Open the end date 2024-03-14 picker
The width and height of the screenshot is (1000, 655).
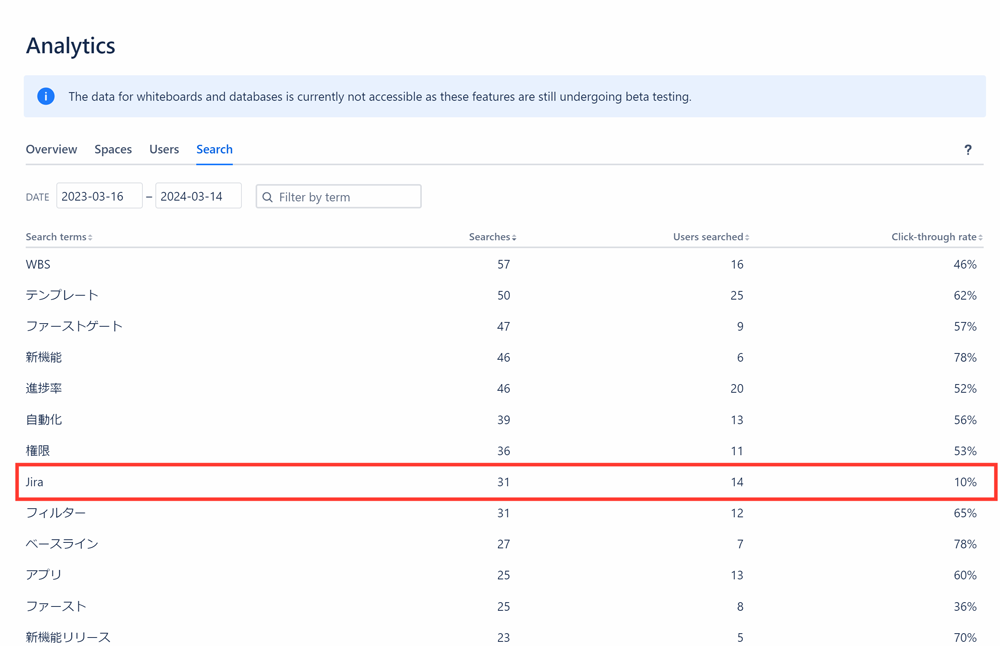coord(198,196)
